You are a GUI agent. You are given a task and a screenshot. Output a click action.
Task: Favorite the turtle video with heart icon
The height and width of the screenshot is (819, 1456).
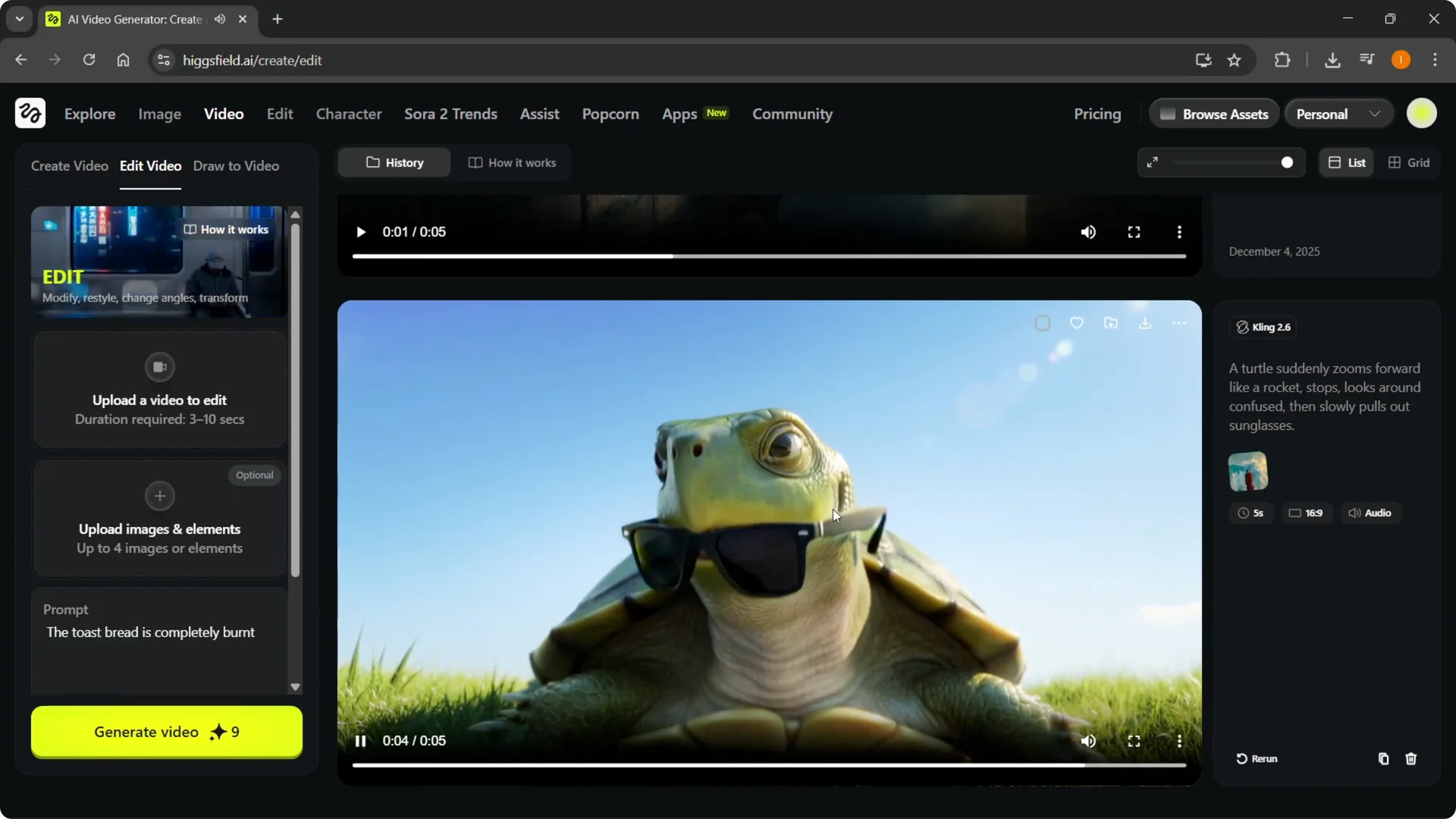click(1078, 322)
